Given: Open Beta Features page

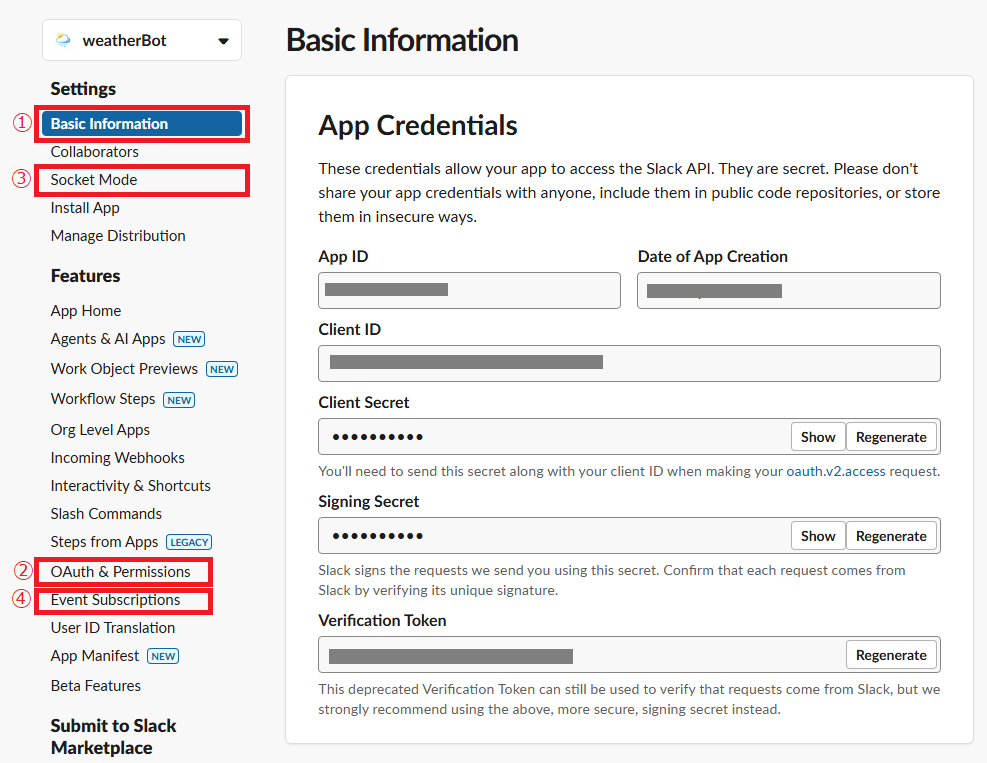Looking at the screenshot, I should [96, 686].
